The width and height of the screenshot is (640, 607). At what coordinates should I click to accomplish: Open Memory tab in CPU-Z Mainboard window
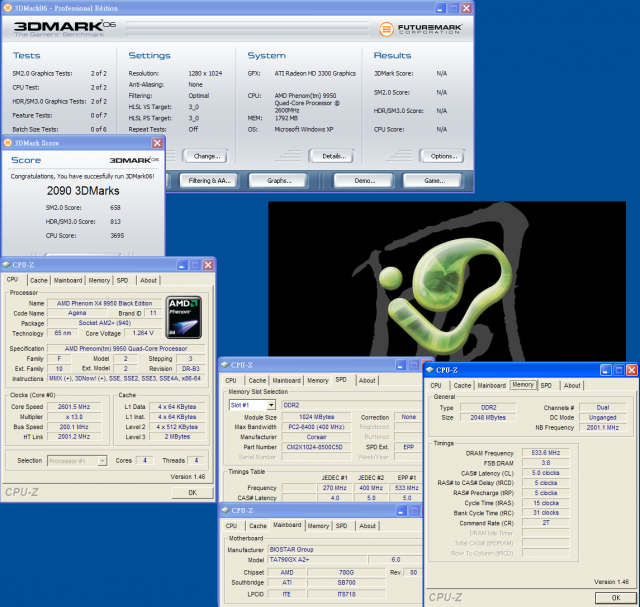(x=318, y=526)
